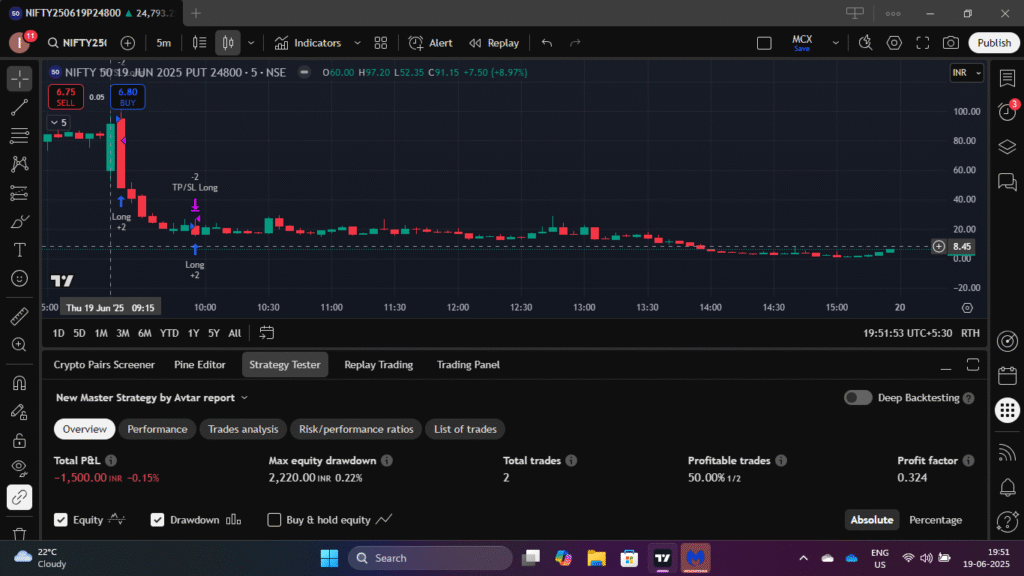Toggle stay in drawing mode
The width and height of the screenshot is (1024, 576).
(20, 411)
